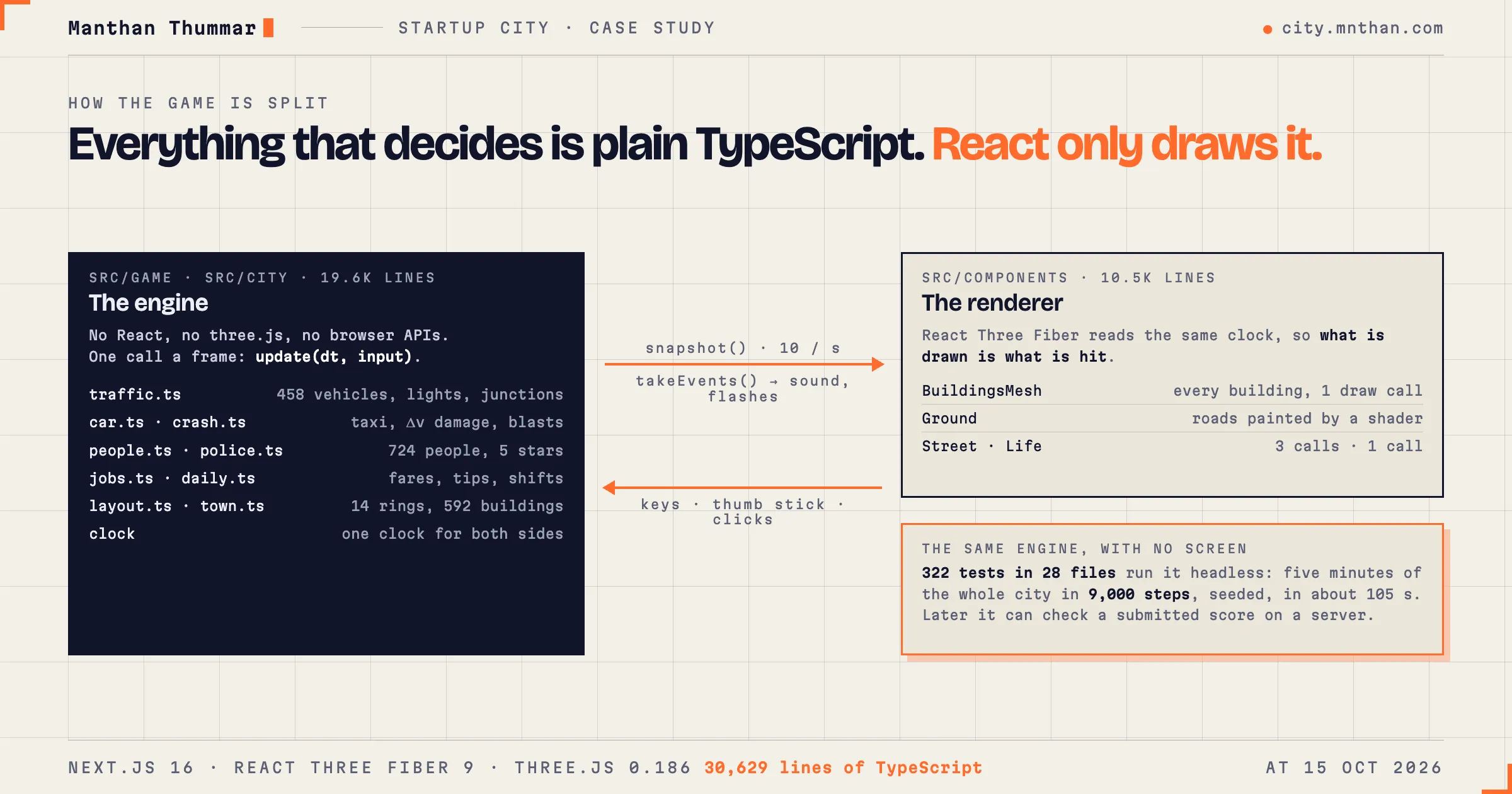Click 'The engine' title
The image size is (1512, 794).
[x=148, y=303]
